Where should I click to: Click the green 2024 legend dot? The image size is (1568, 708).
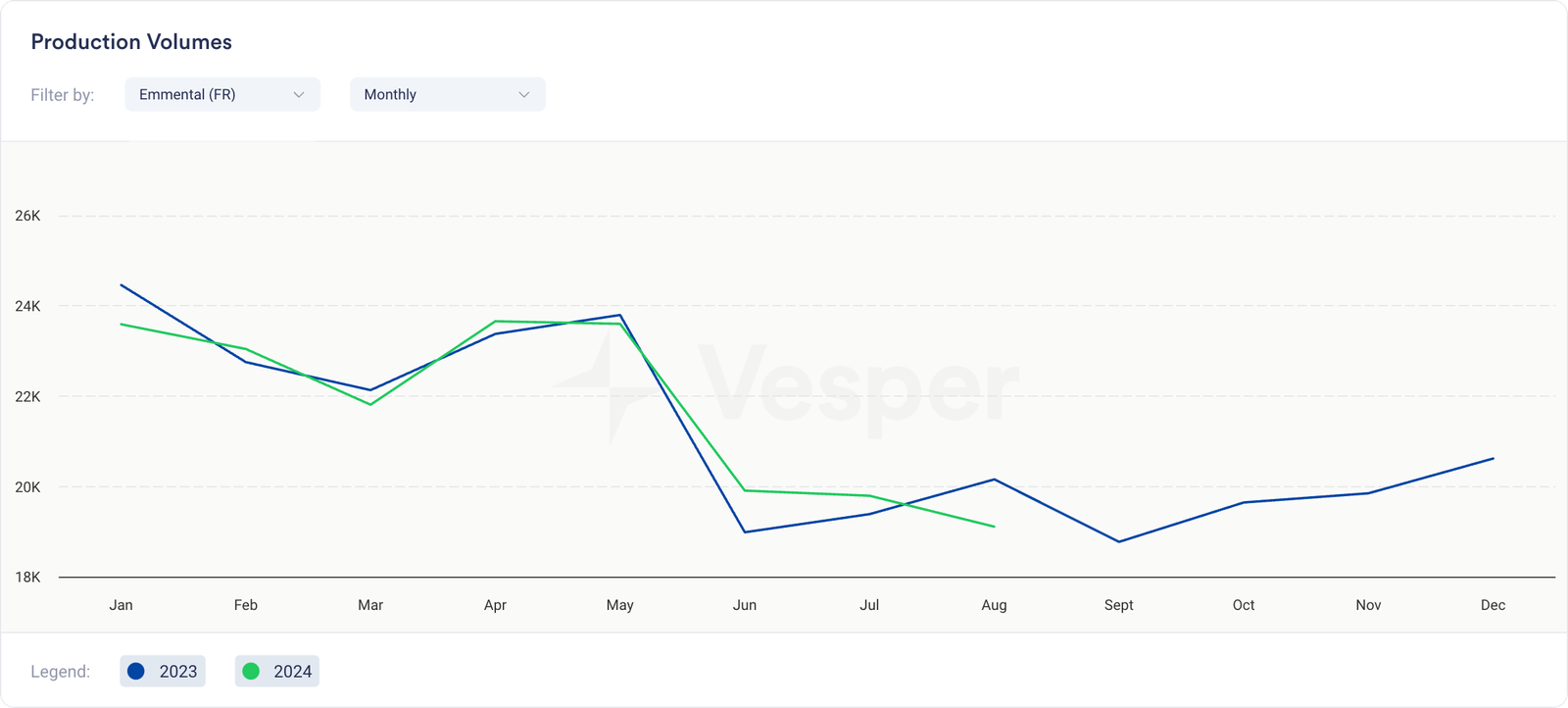point(251,672)
